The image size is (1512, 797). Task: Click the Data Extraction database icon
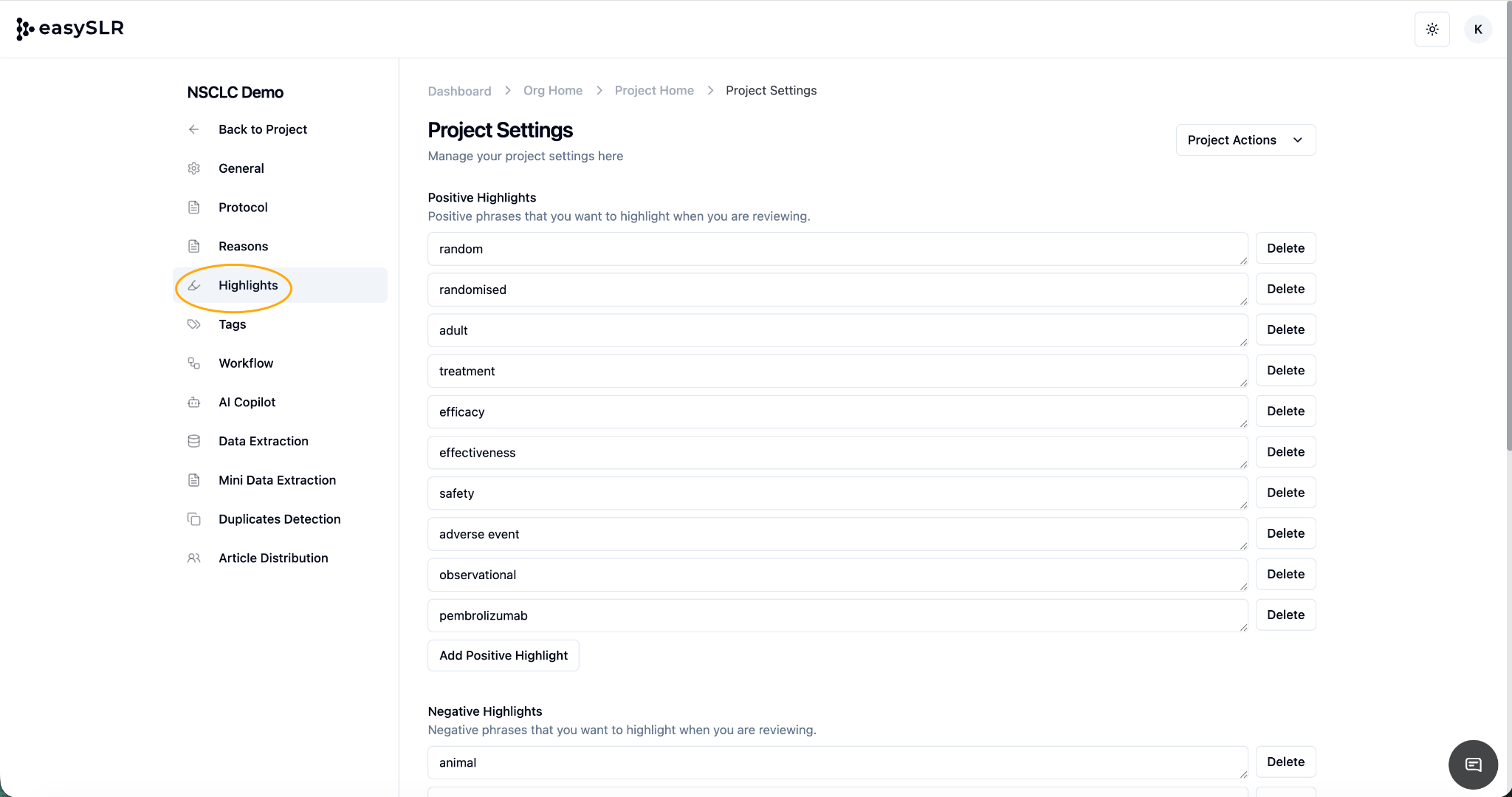(193, 441)
